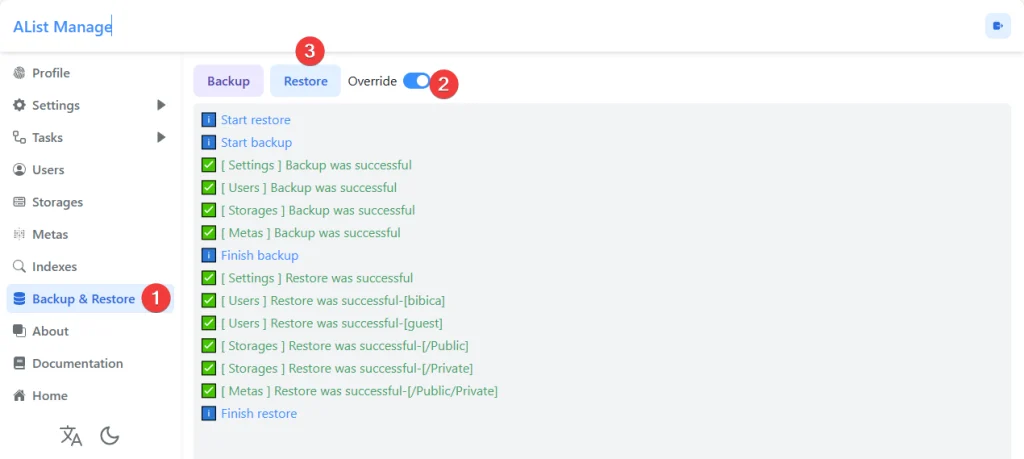
Task: Open the About page
Action: [50, 331]
